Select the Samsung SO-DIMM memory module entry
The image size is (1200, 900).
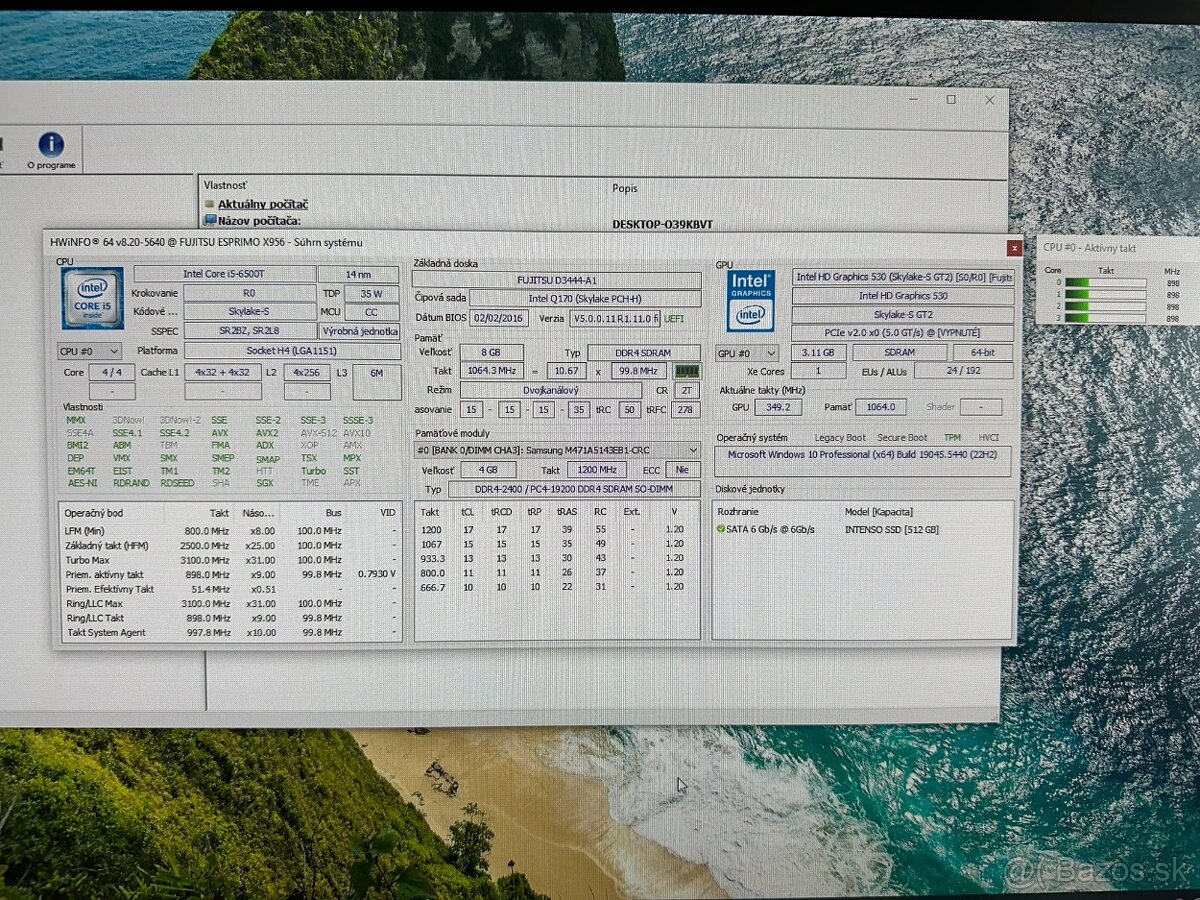coord(553,450)
